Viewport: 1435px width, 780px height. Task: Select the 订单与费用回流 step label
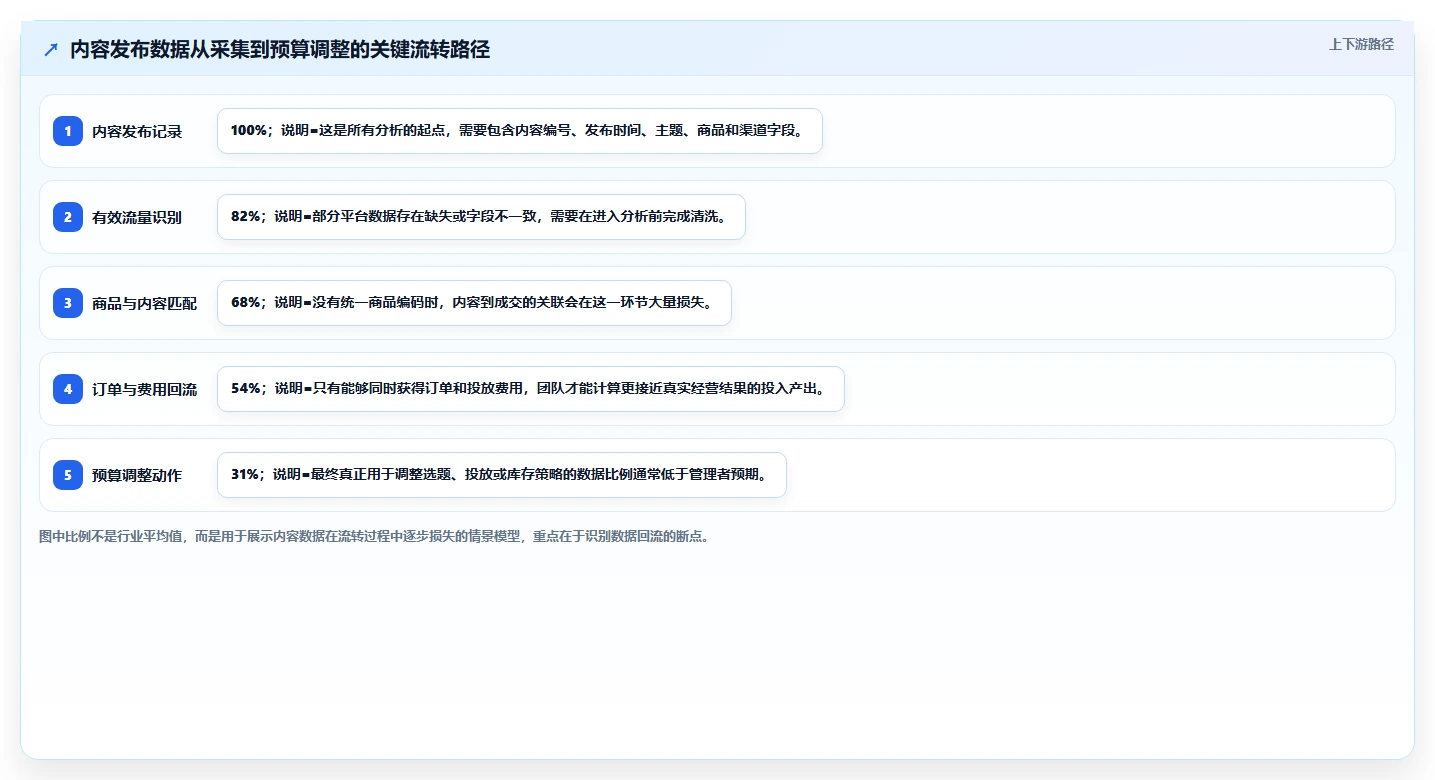(x=145, y=389)
